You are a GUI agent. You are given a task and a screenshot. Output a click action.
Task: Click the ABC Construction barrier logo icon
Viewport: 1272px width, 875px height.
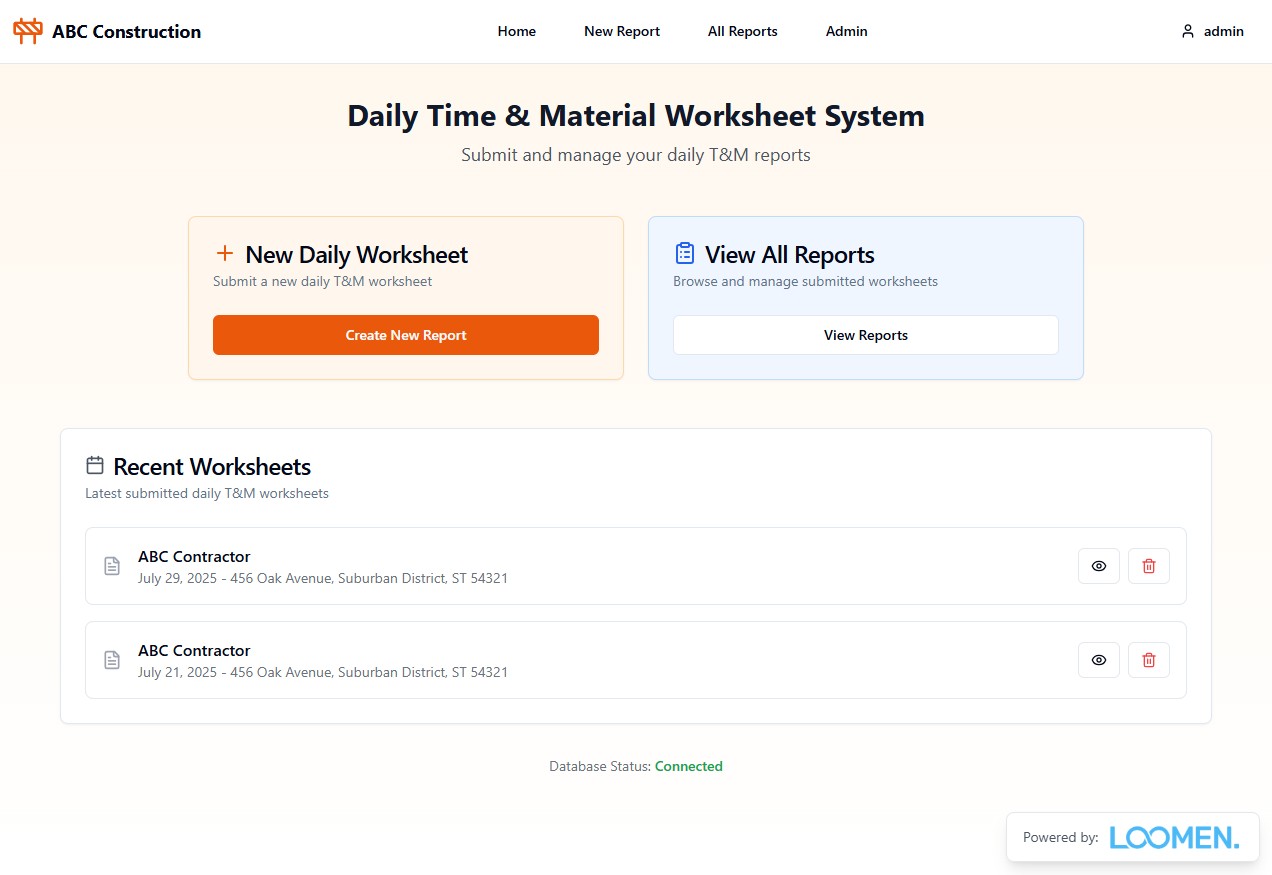28,31
